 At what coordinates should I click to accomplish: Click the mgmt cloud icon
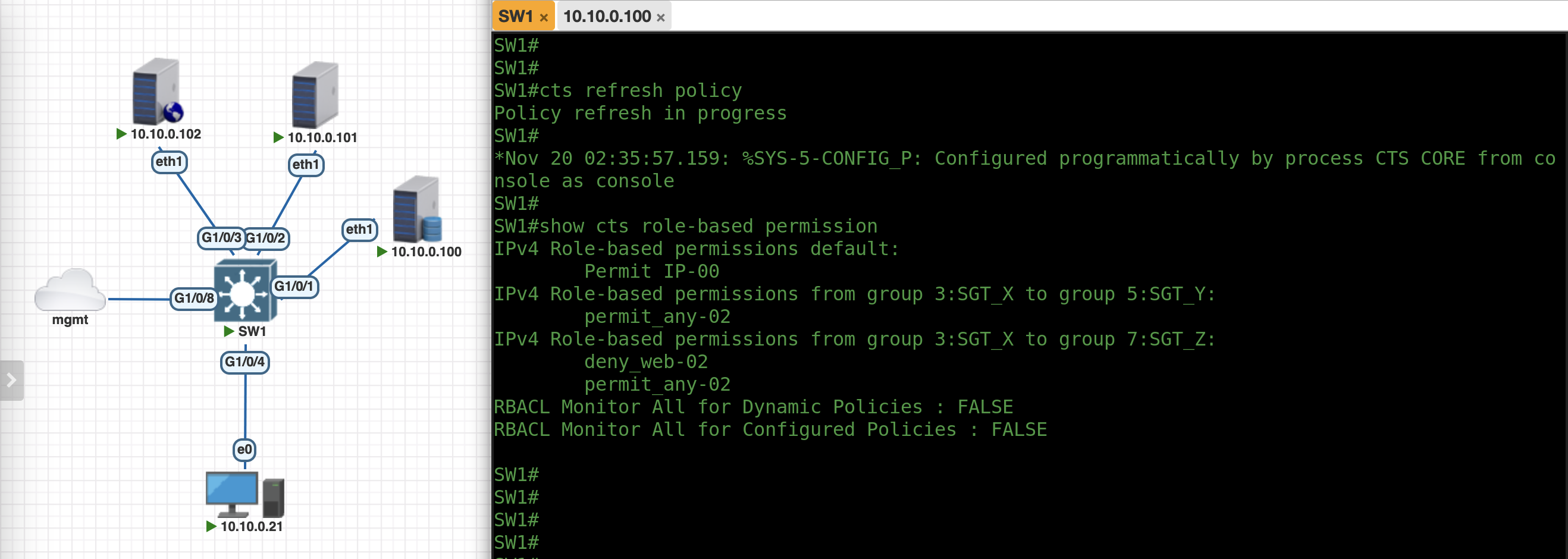(x=70, y=291)
